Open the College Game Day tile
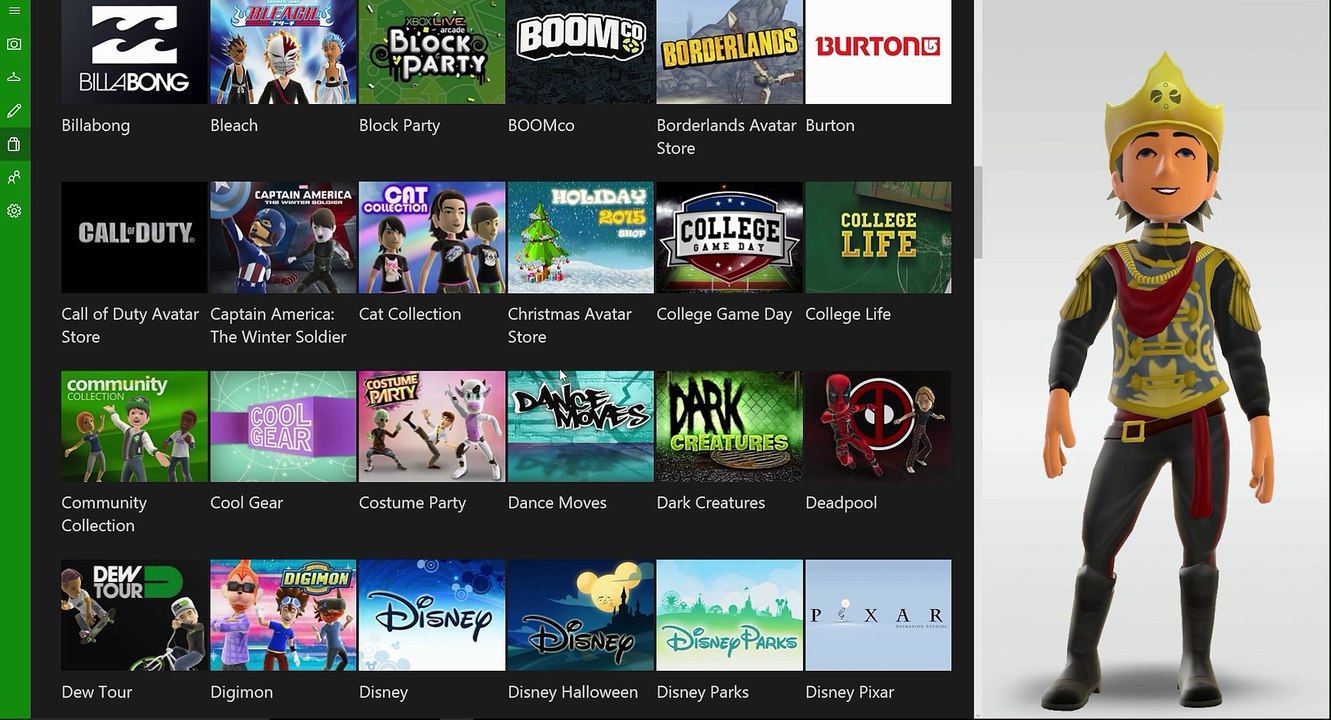This screenshot has width=1331, height=720. click(730, 237)
